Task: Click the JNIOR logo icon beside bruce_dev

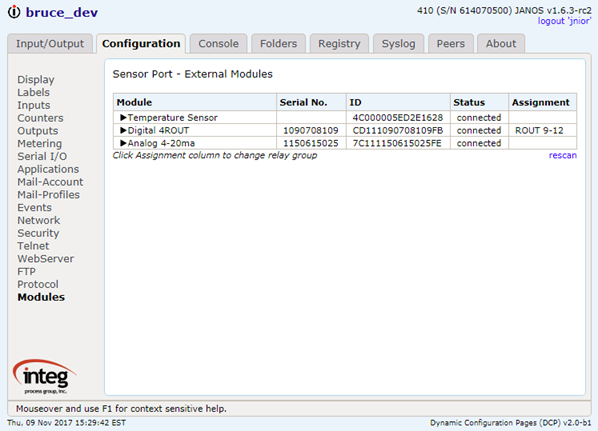Action: [14, 12]
